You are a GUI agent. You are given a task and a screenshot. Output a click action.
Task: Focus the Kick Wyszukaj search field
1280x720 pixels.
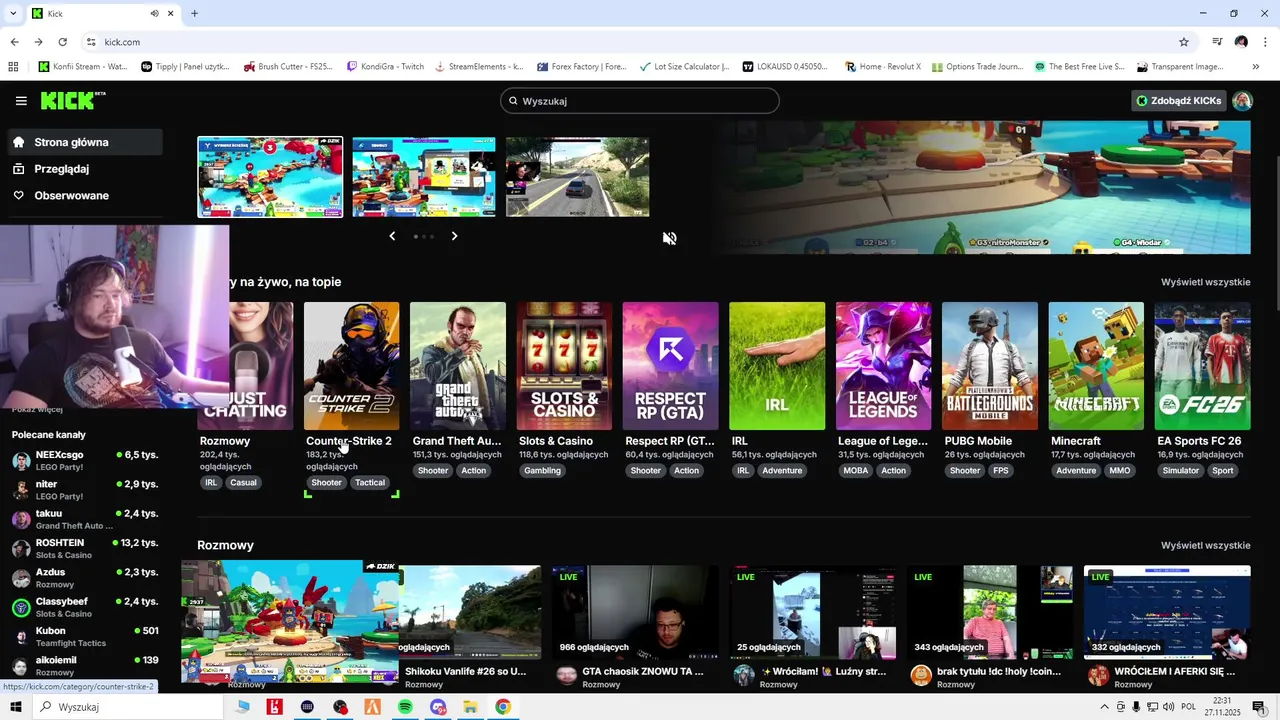(x=640, y=101)
